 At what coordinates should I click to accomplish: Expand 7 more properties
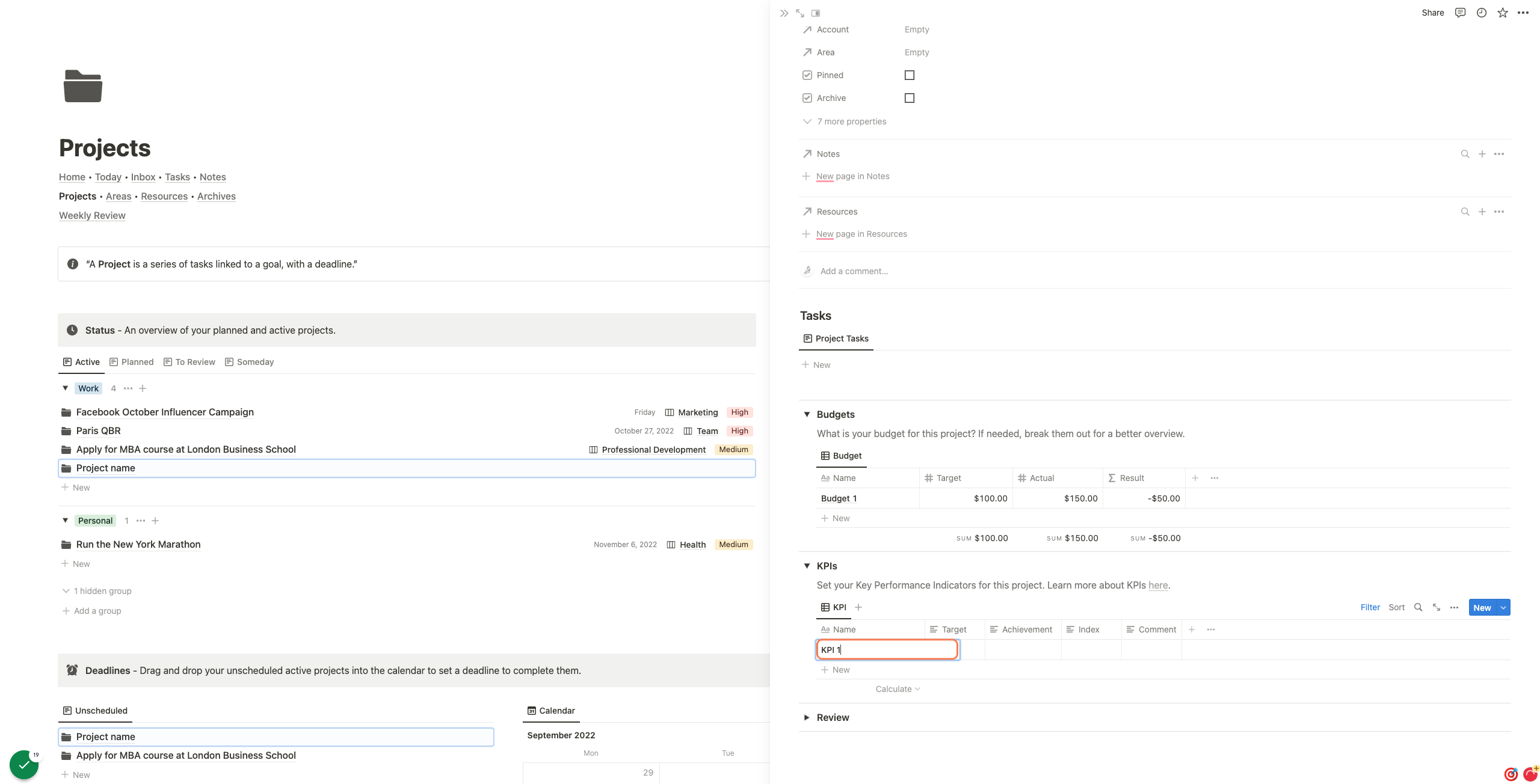(x=845, y=121)
